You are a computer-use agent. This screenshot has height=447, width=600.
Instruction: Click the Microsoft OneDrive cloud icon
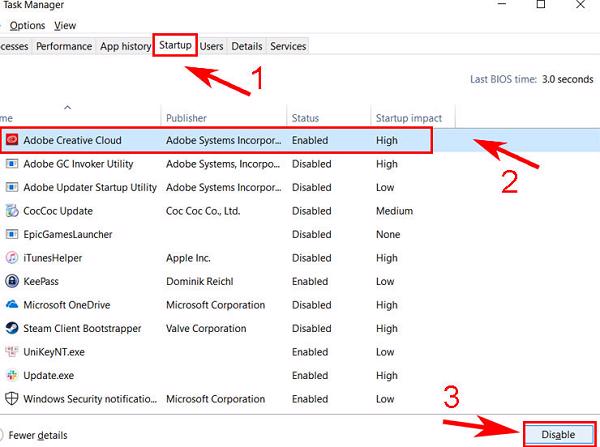(x=12, y=305)
